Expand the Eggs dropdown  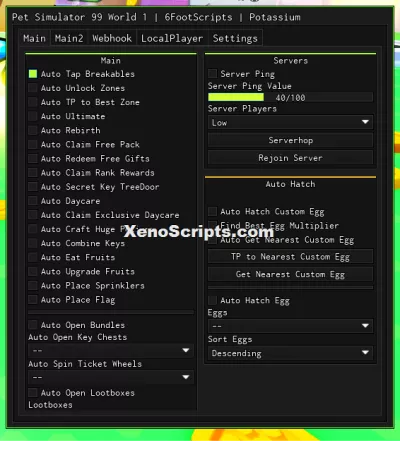click(290, 326)
